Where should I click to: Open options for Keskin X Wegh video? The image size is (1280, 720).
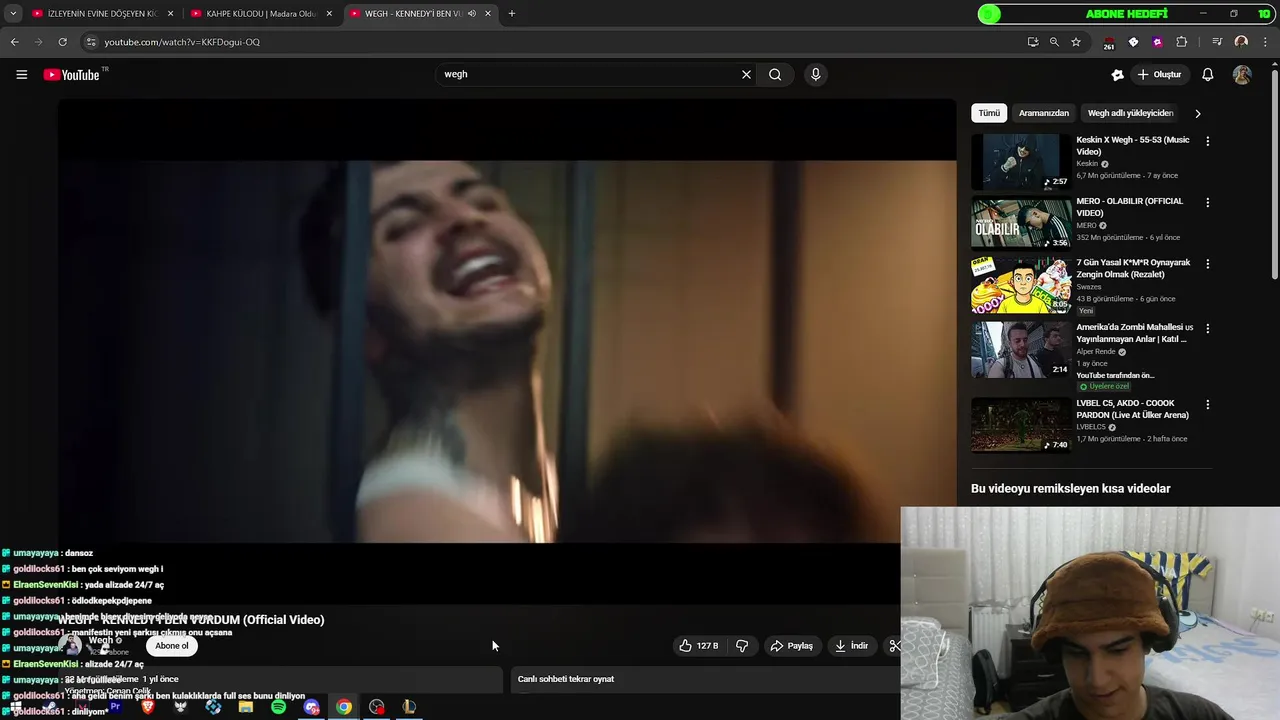[x=1207, y=141]
